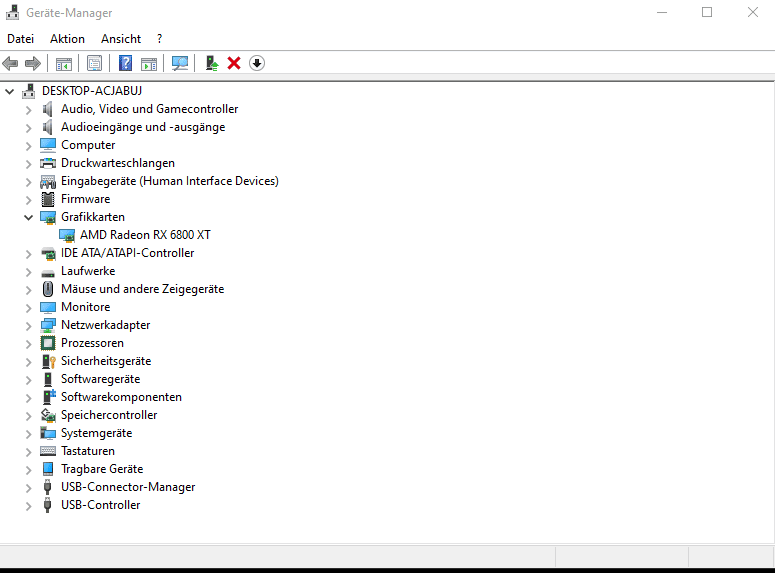The width and height of the screenshot is (775, 573).
Task: Open the Datei menu
Action: (x=21, y=39)
